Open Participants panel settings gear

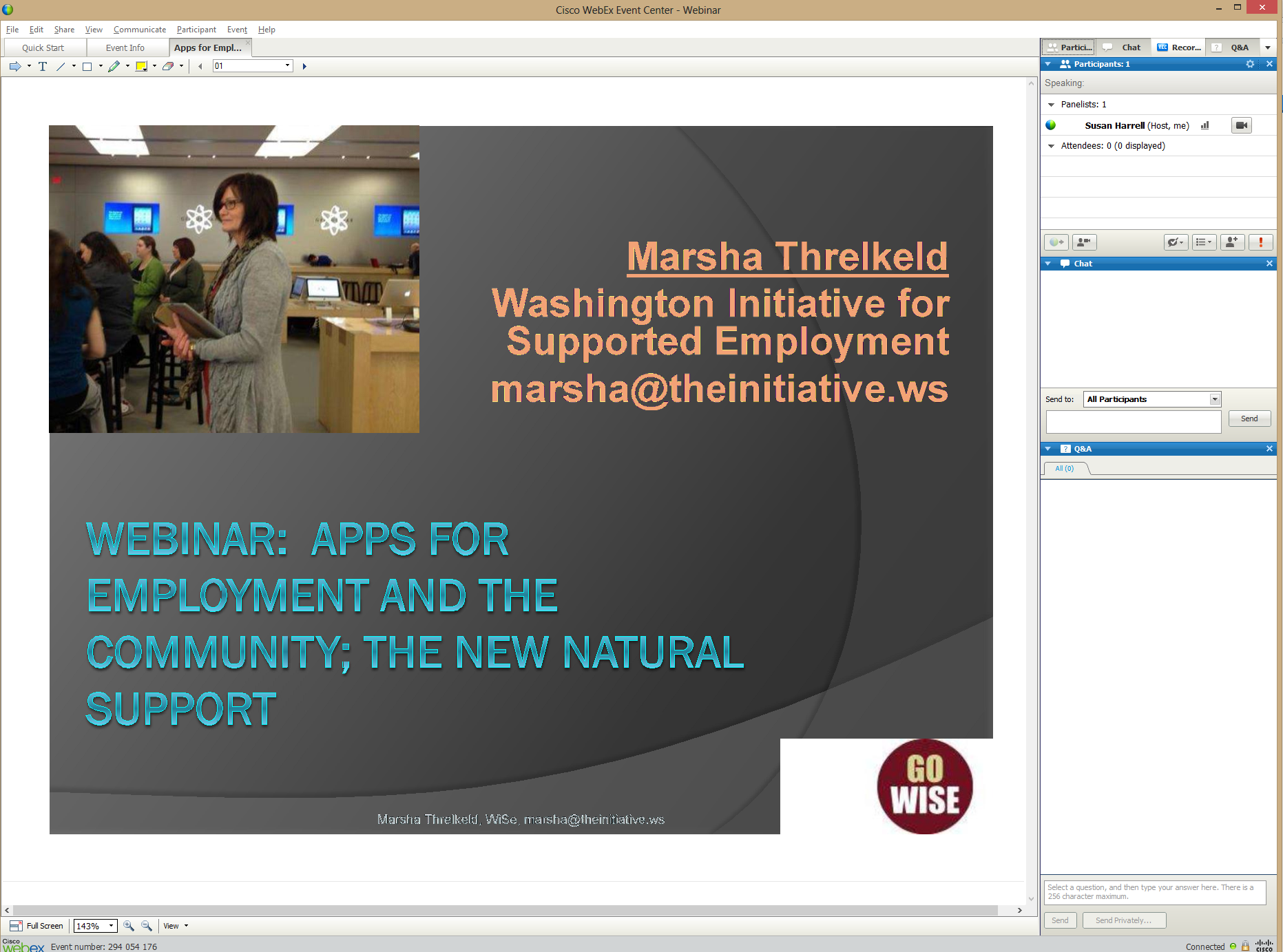pos(1250,64)
